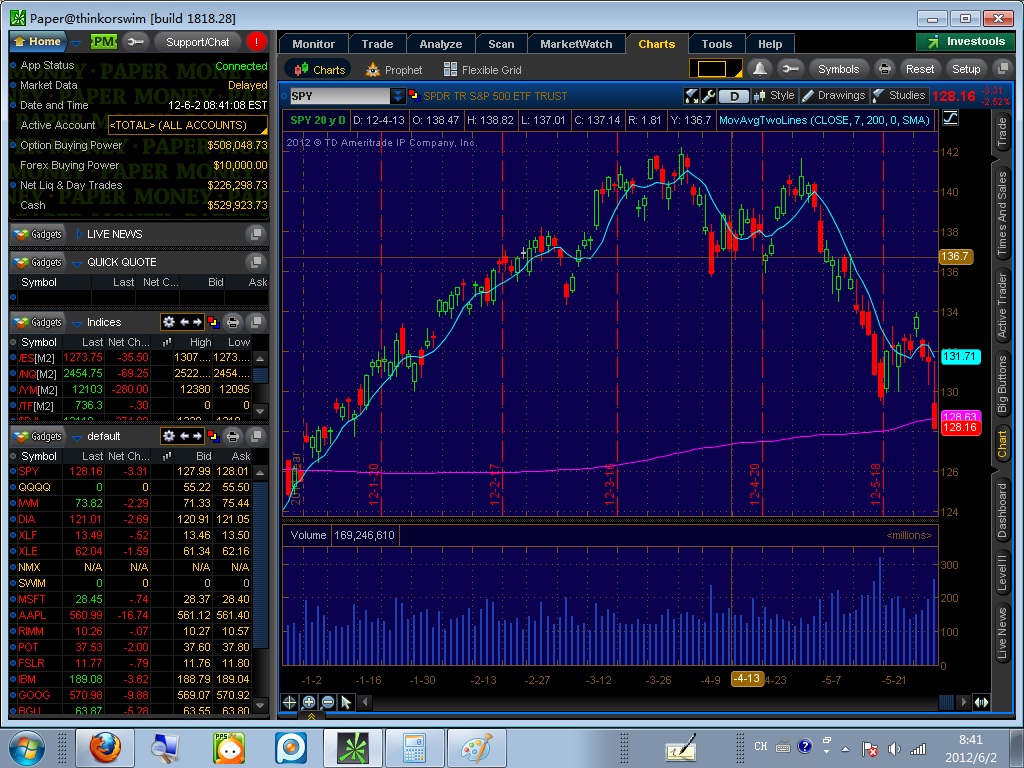Open the Investools button
This screenshot has height=768, width=1024.
pos(966,42)
